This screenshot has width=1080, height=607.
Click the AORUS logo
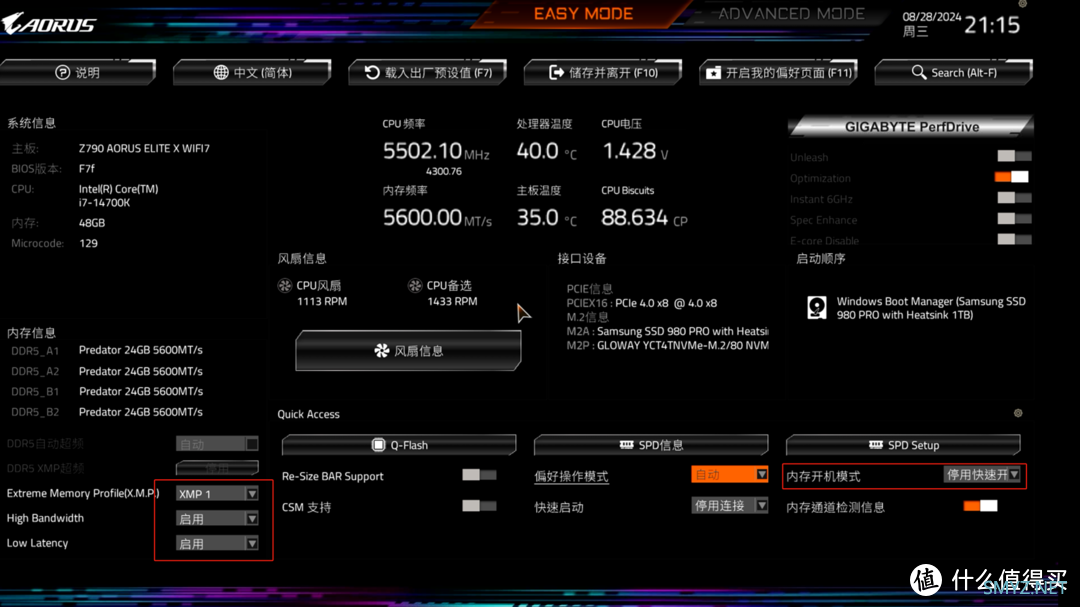(49, 24)
